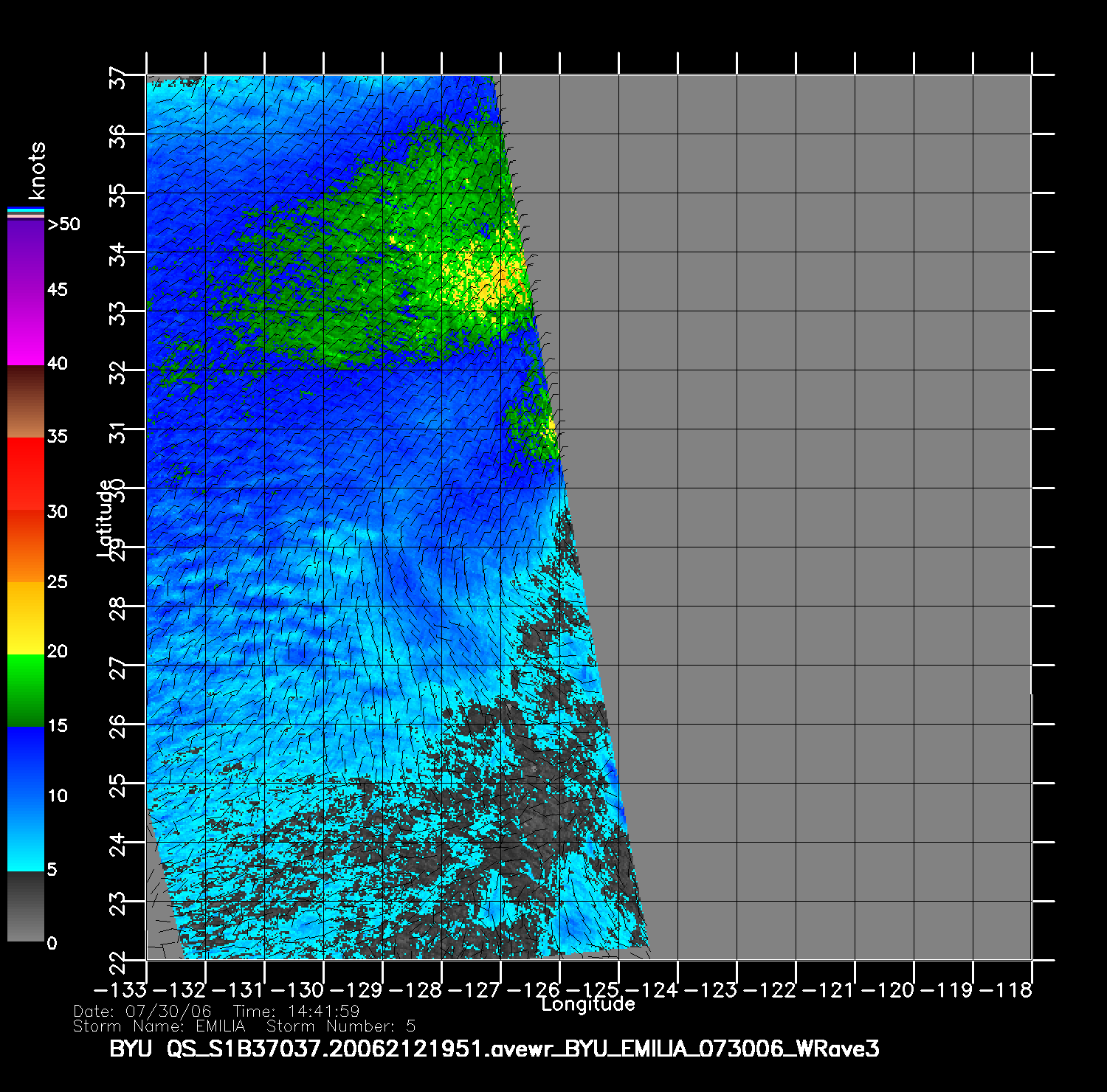The height and width of the screenshot is (1092, 1107).
Task: Click the green 15–20 knots legend band
Action: 26,689
